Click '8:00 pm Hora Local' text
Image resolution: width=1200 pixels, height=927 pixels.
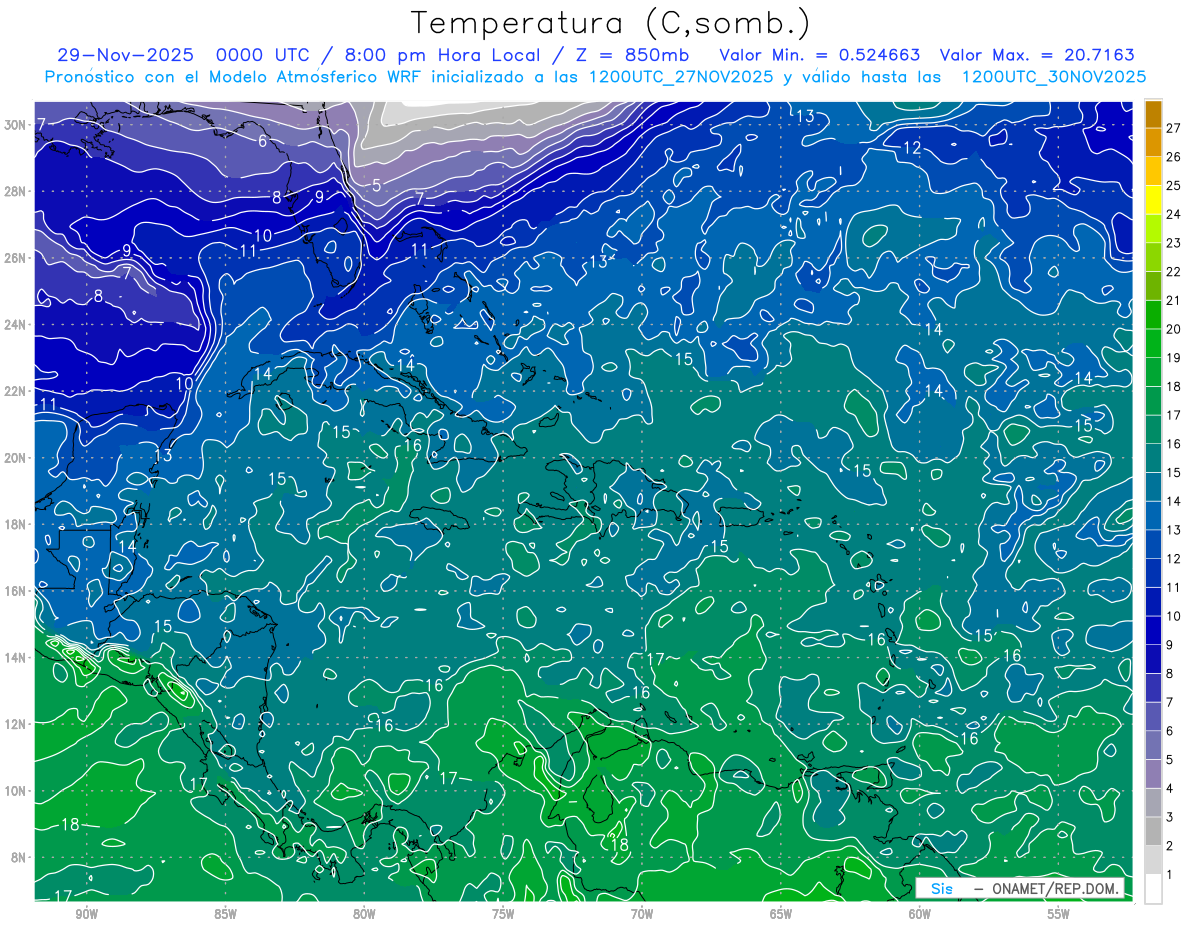point(444,55)
